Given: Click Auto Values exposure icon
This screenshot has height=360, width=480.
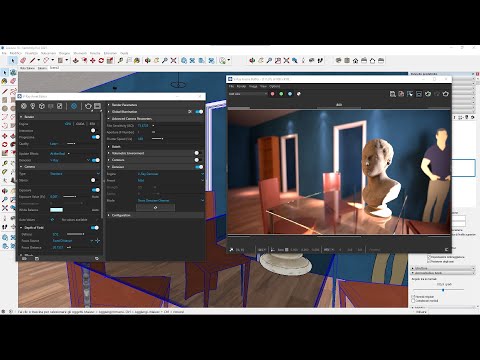Looking at the screenshot, I should (52, 220).
